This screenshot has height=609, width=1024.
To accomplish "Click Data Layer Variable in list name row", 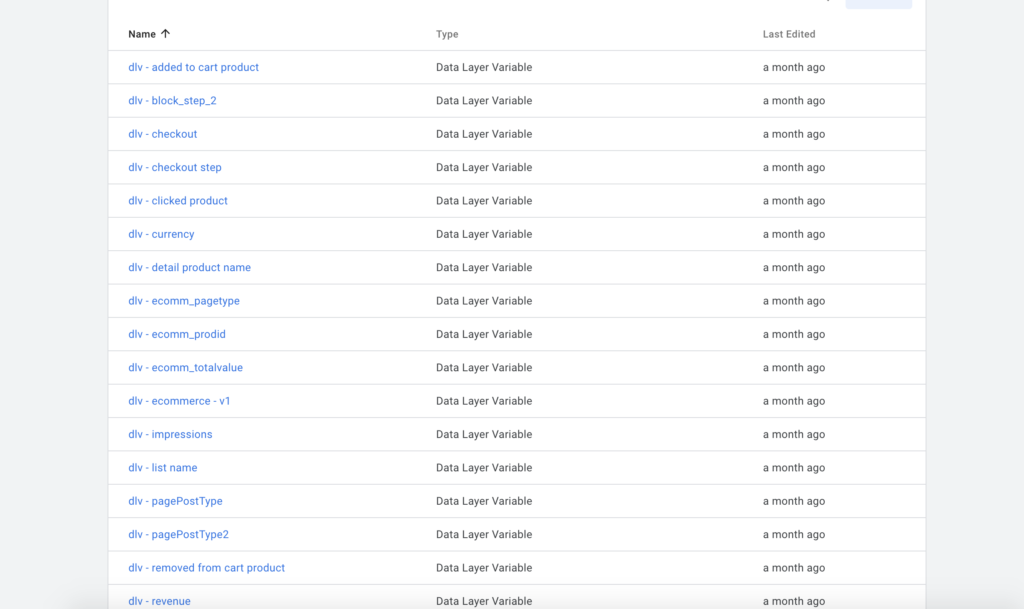I will coord(484,467).
